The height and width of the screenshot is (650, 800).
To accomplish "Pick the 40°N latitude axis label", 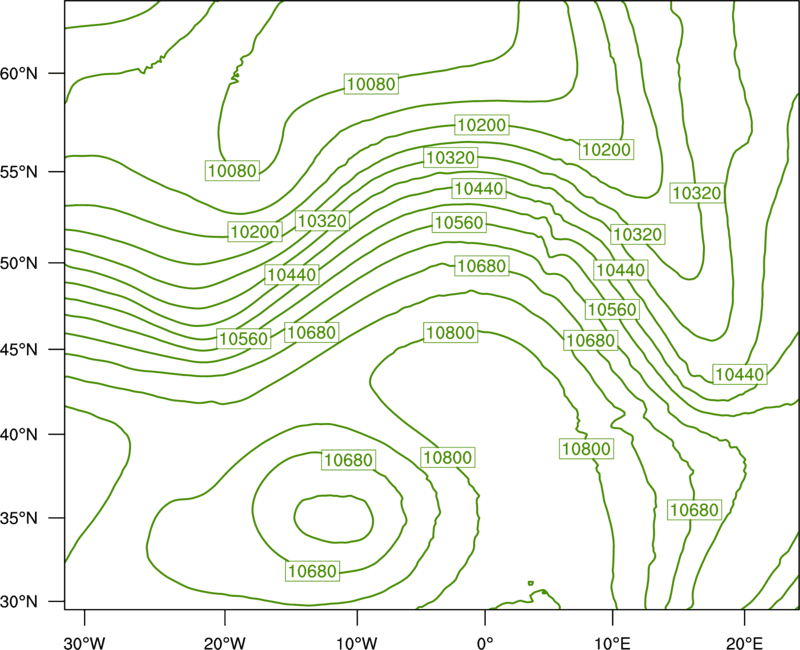I will point(19,435).
